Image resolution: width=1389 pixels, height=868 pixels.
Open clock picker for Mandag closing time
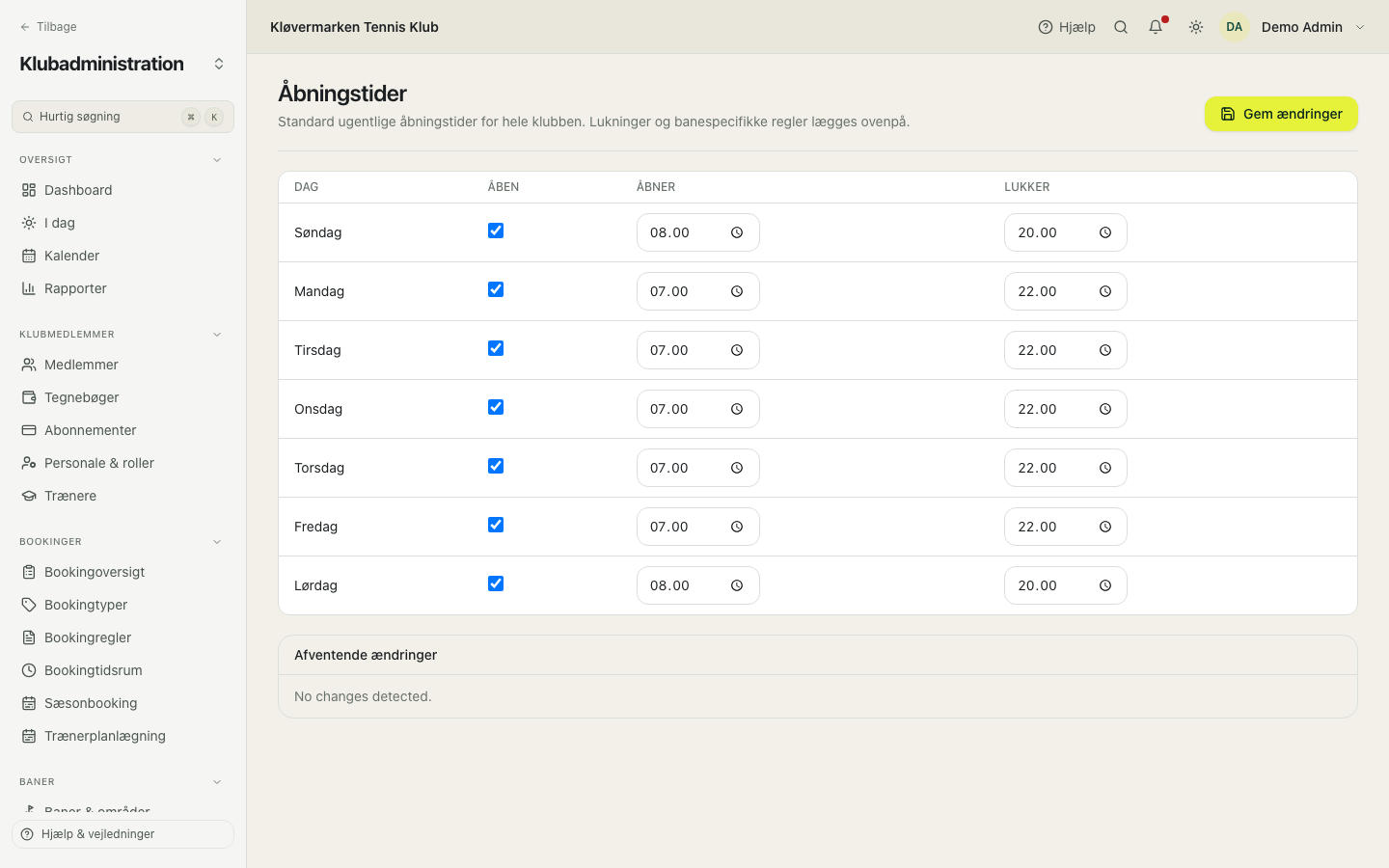(1105, 291)
